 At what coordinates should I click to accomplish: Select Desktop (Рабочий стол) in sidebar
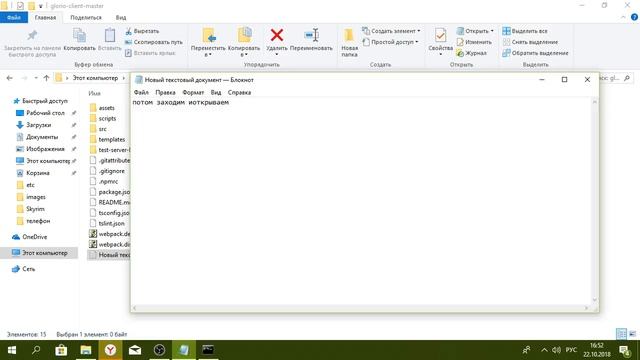(45, 113)
